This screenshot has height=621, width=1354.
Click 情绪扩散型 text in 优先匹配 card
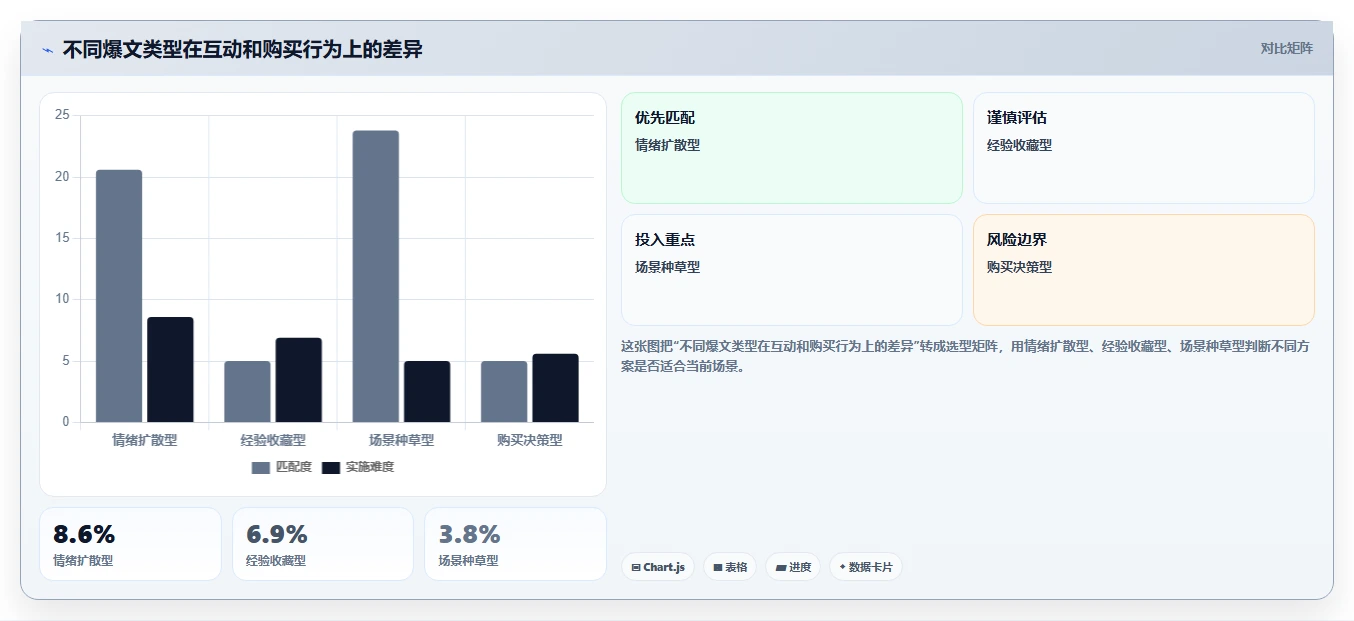tap(668, 145)
